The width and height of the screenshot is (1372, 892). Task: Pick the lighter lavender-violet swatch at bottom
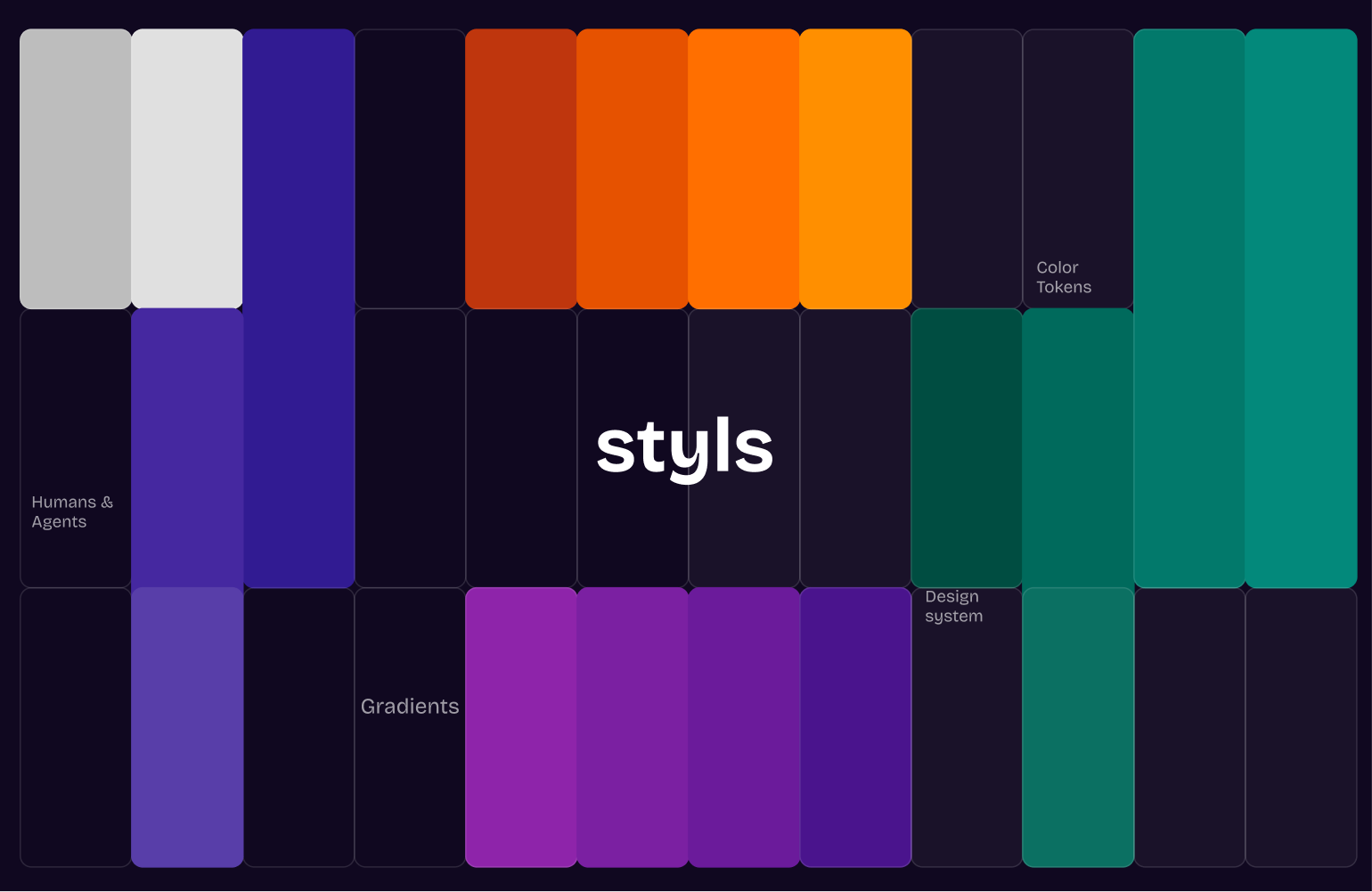pyautogui.click(x=187, y=727)
